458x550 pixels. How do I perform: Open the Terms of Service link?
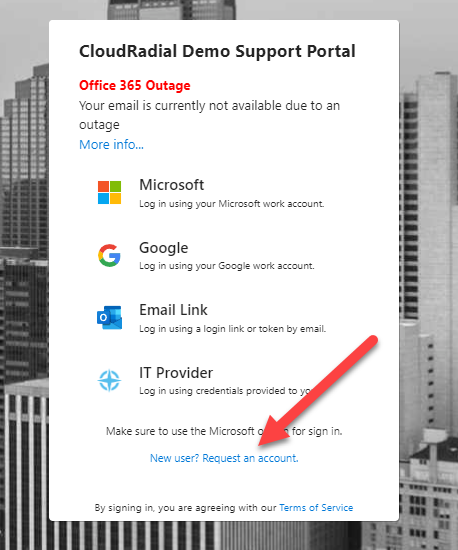[x=316, y=508]
